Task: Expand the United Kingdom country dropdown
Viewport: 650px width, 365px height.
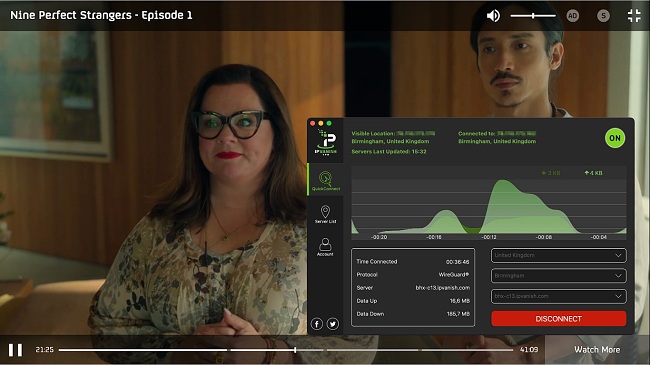Action: pyautogui.click(x=558, y=256)
